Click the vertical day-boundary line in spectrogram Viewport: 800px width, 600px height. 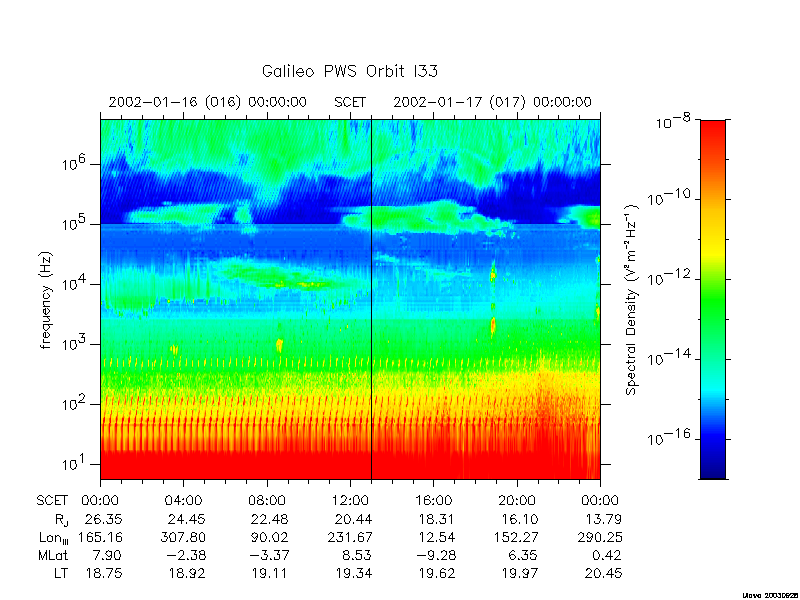[x=371, y=299]
